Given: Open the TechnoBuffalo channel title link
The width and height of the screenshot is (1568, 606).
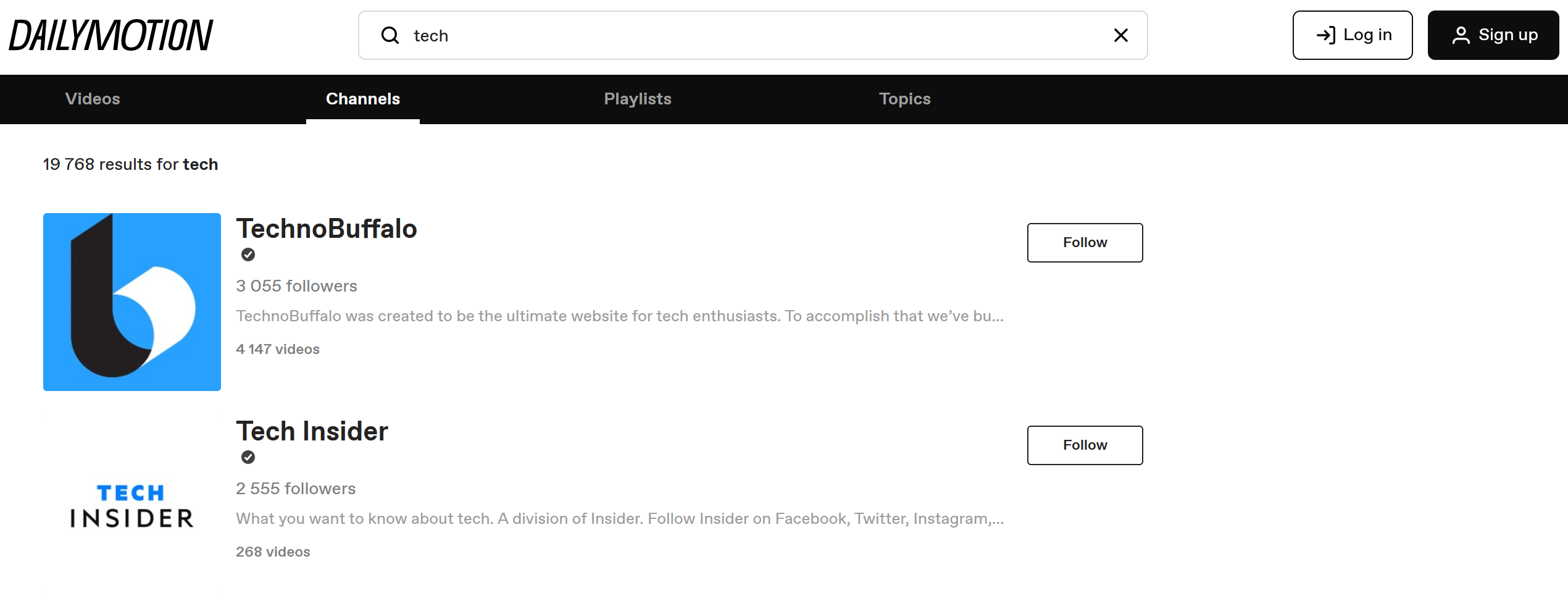Looking at the screenshot, I should click(327, 229).
